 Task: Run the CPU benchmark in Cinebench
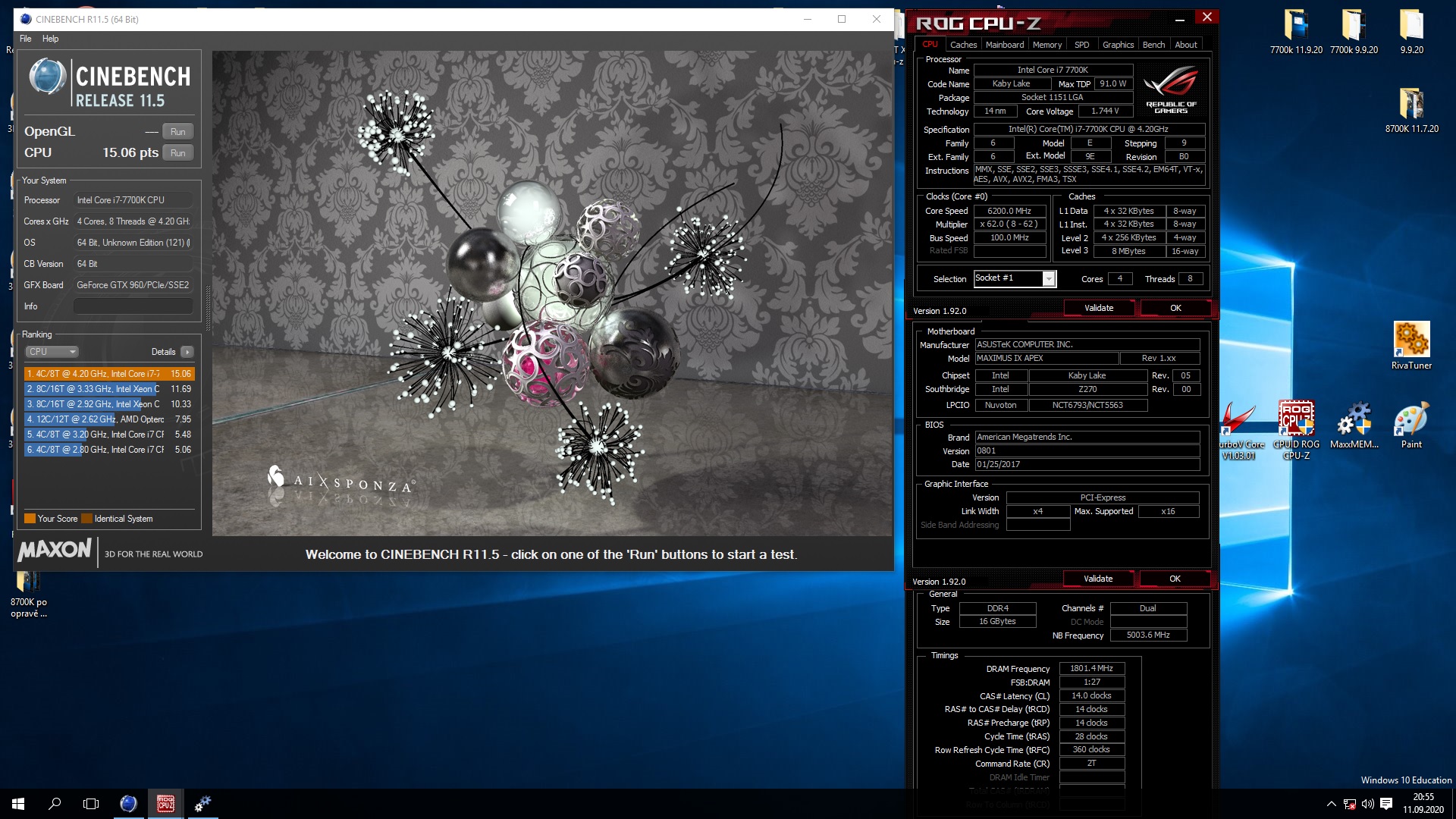(177, 152)
